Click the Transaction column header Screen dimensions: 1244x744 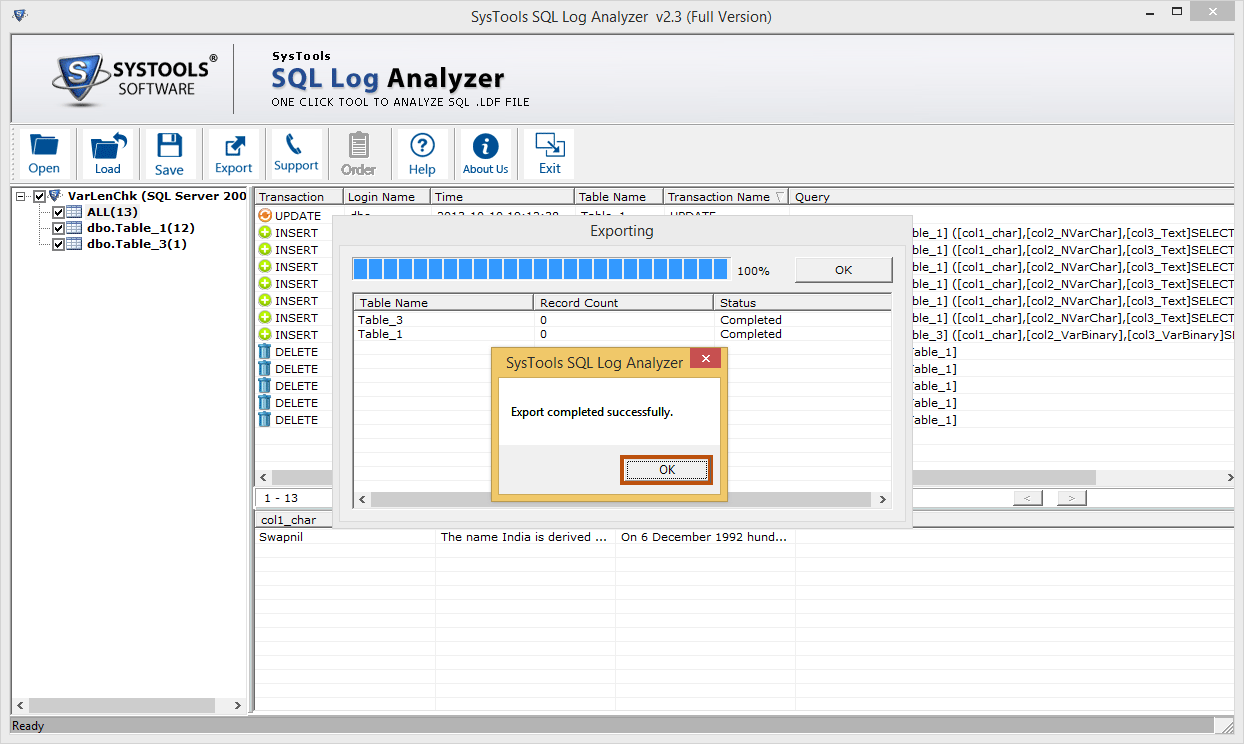pos(299,197)
